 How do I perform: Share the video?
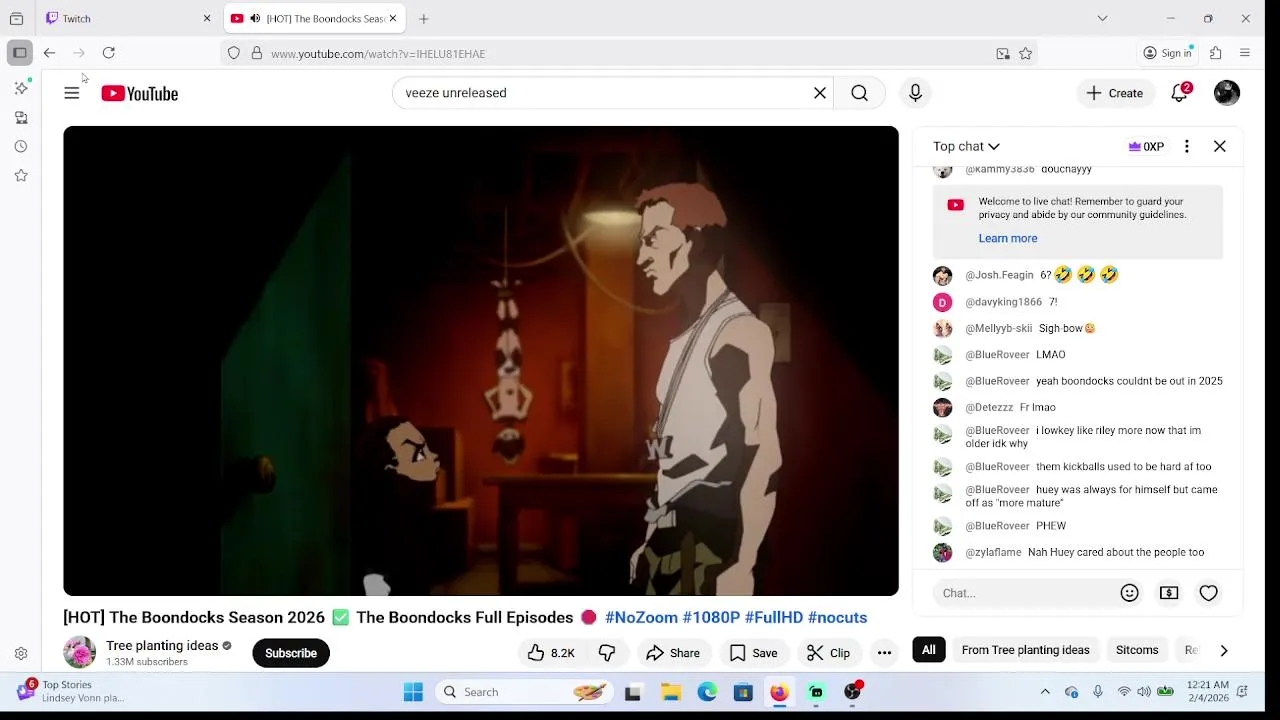[673, 653]
